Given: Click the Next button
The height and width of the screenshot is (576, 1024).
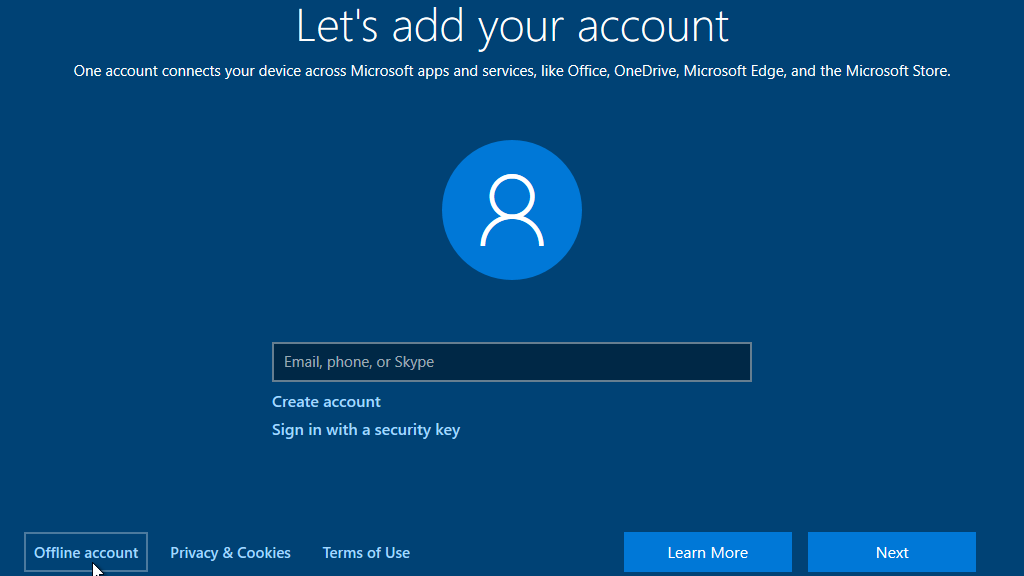Looking at the screenshot, I should 892,552.
